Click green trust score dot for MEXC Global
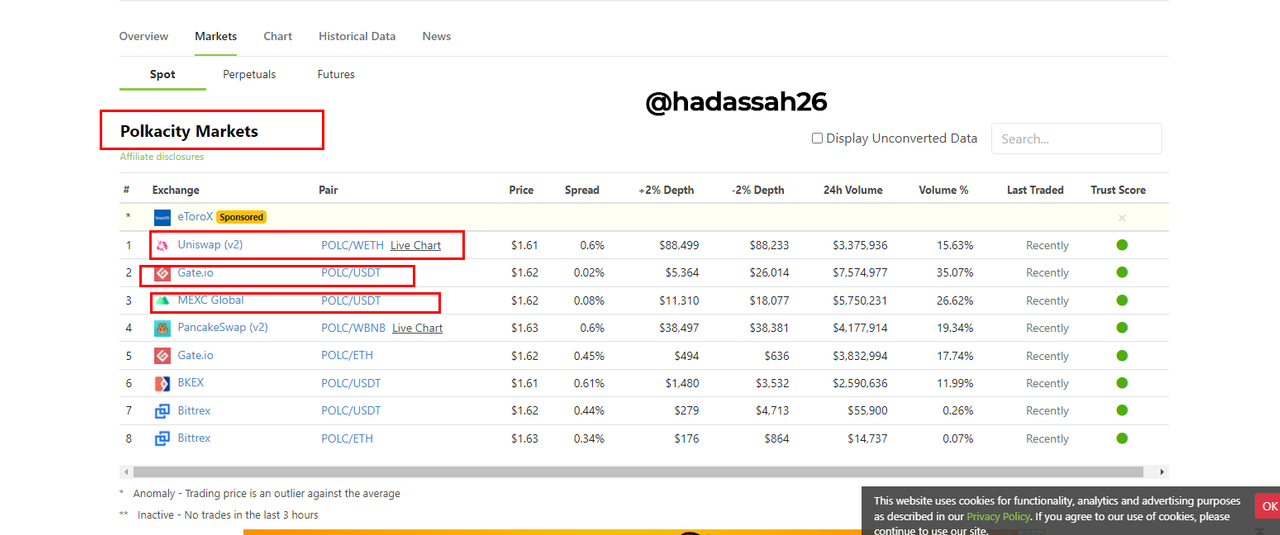 1122,300
